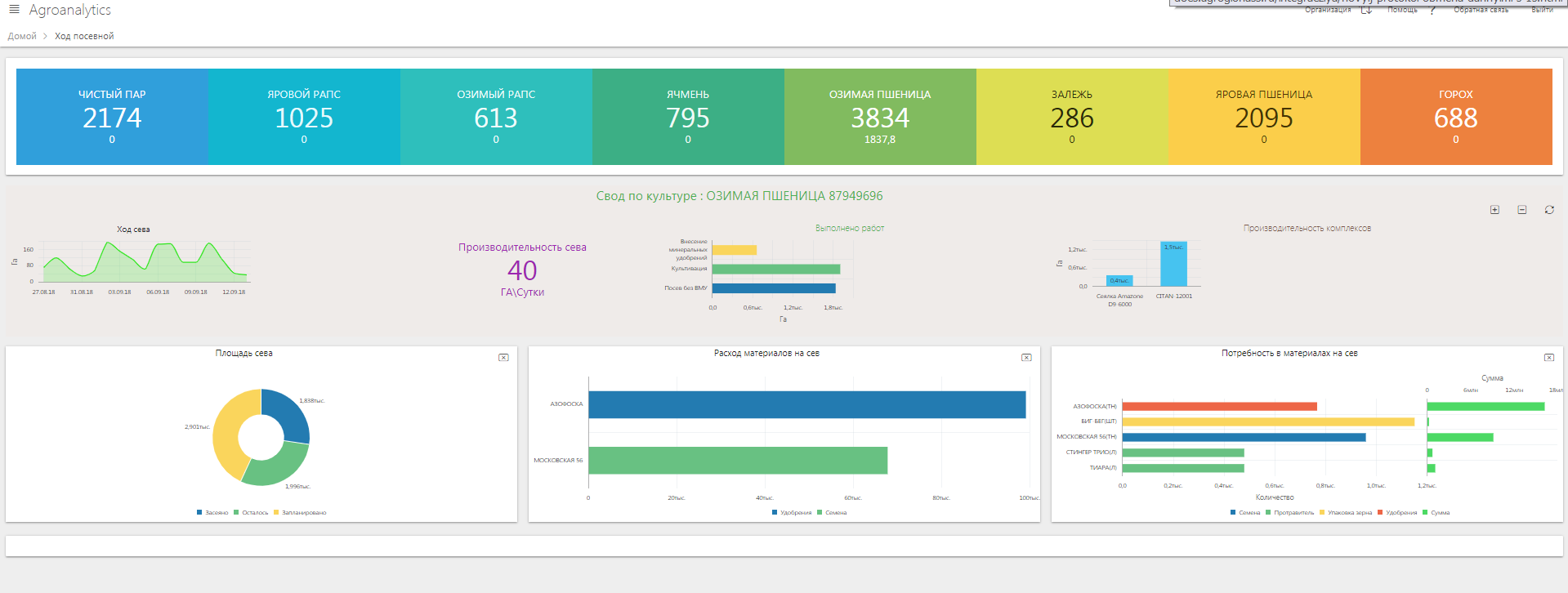Screen dimensions: 1568x593
Task: Click the Выйти logout link
Action: [x=1542, y=10]
